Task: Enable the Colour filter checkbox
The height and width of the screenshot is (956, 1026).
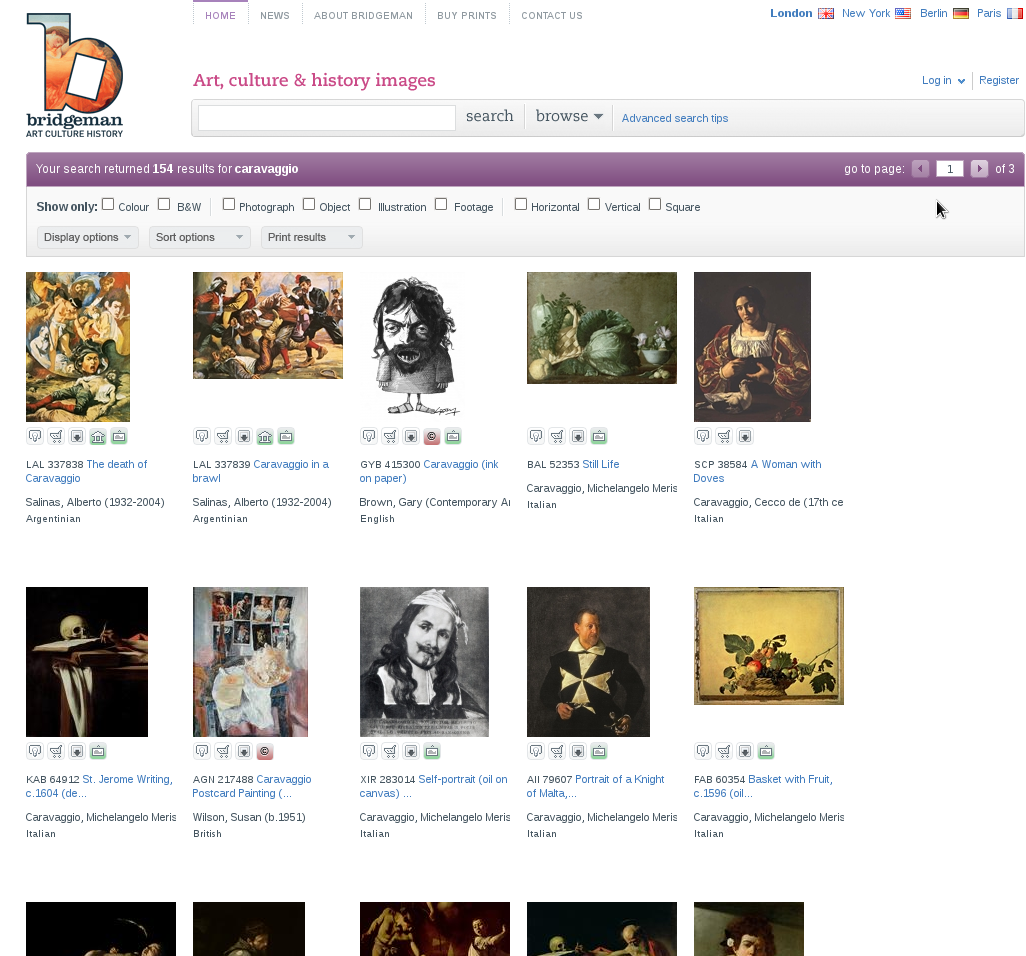Action: tap(109, 204)
